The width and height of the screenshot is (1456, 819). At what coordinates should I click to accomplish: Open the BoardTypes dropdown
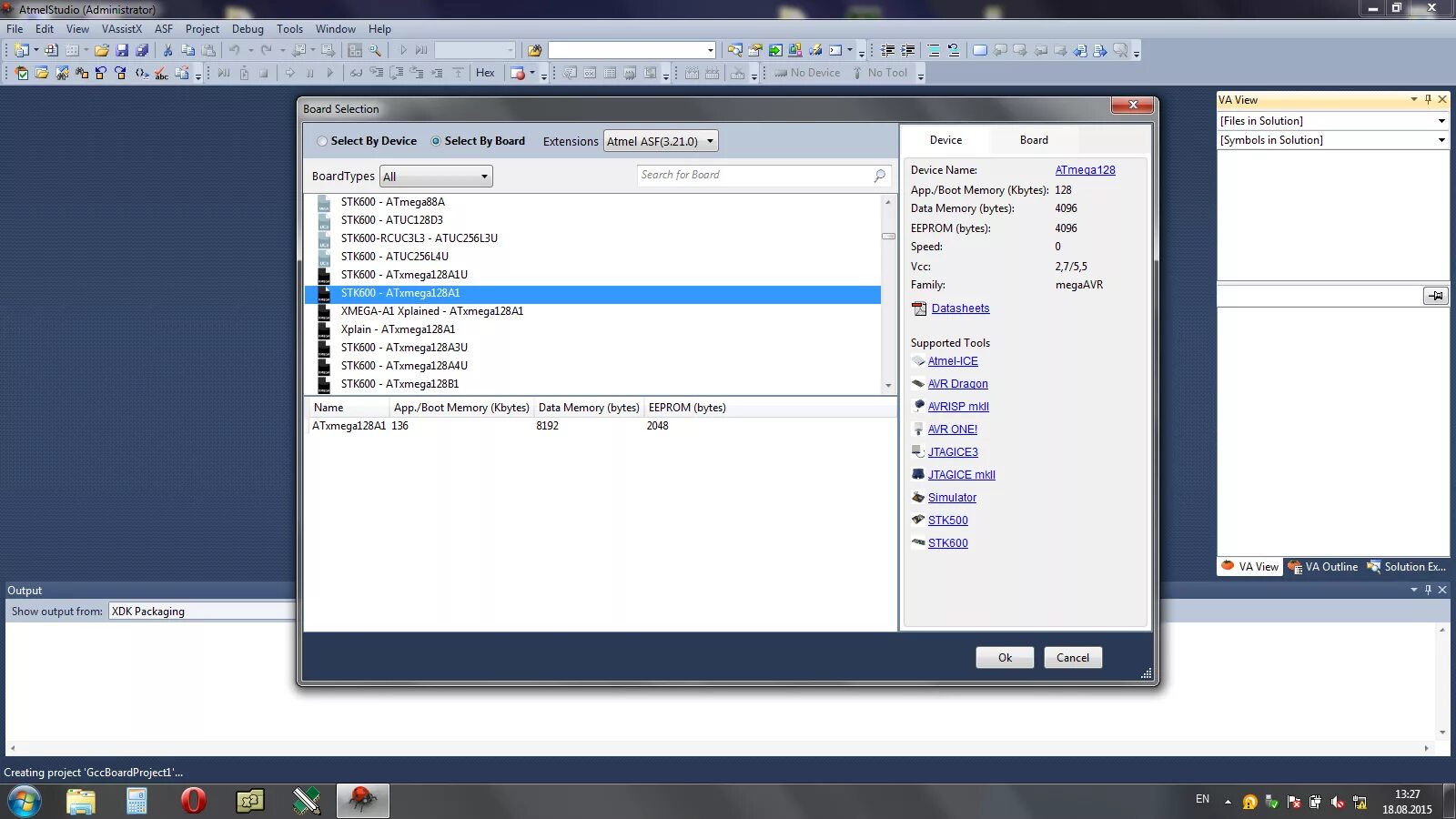tap(437, 177)
